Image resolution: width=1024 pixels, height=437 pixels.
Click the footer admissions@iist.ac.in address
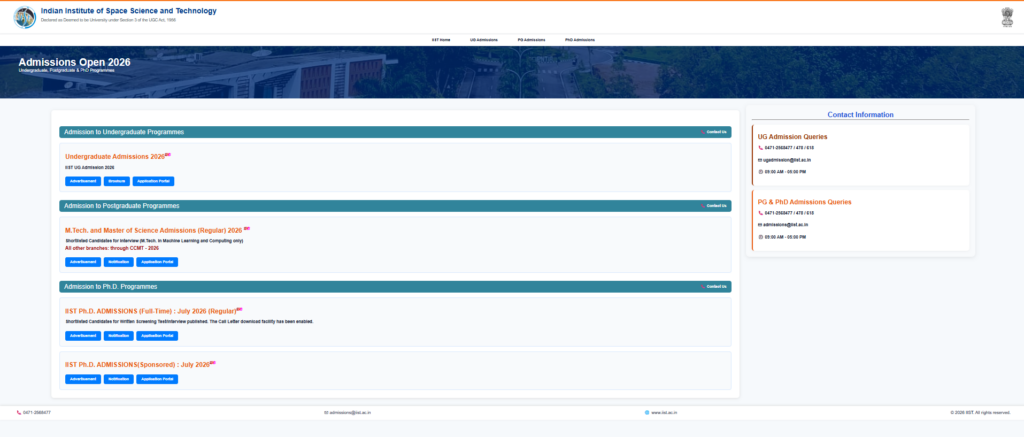[x=351, y=412]
